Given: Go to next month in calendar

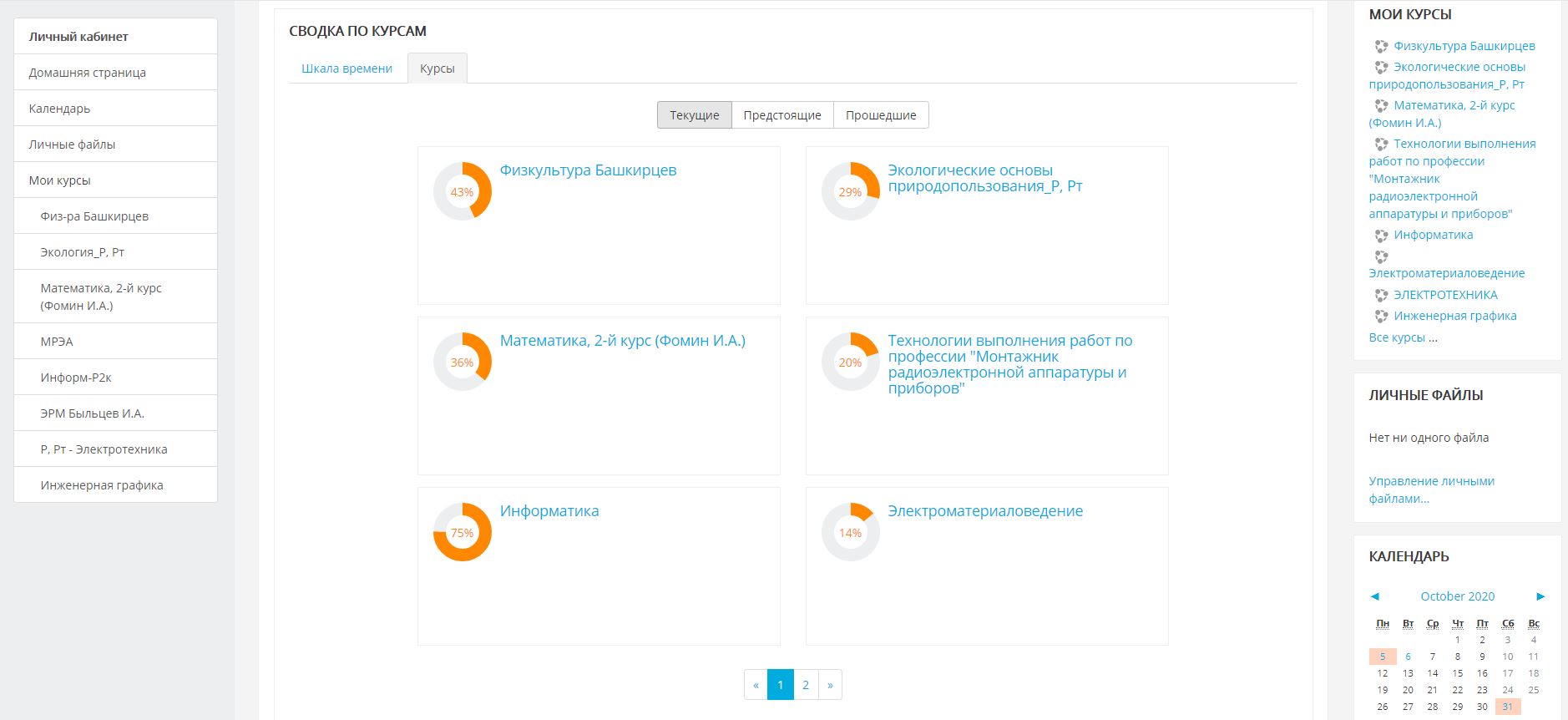Looking at the screenshot, I should pos(1540,596).
